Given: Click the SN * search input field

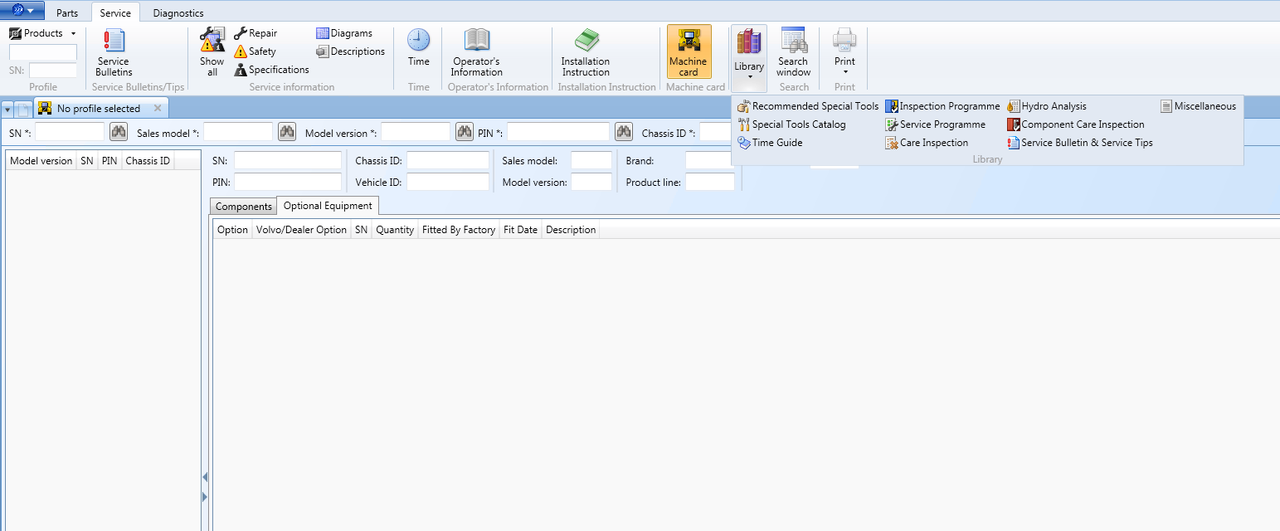Looking at the screenshot, I should [x=70, y=132].
